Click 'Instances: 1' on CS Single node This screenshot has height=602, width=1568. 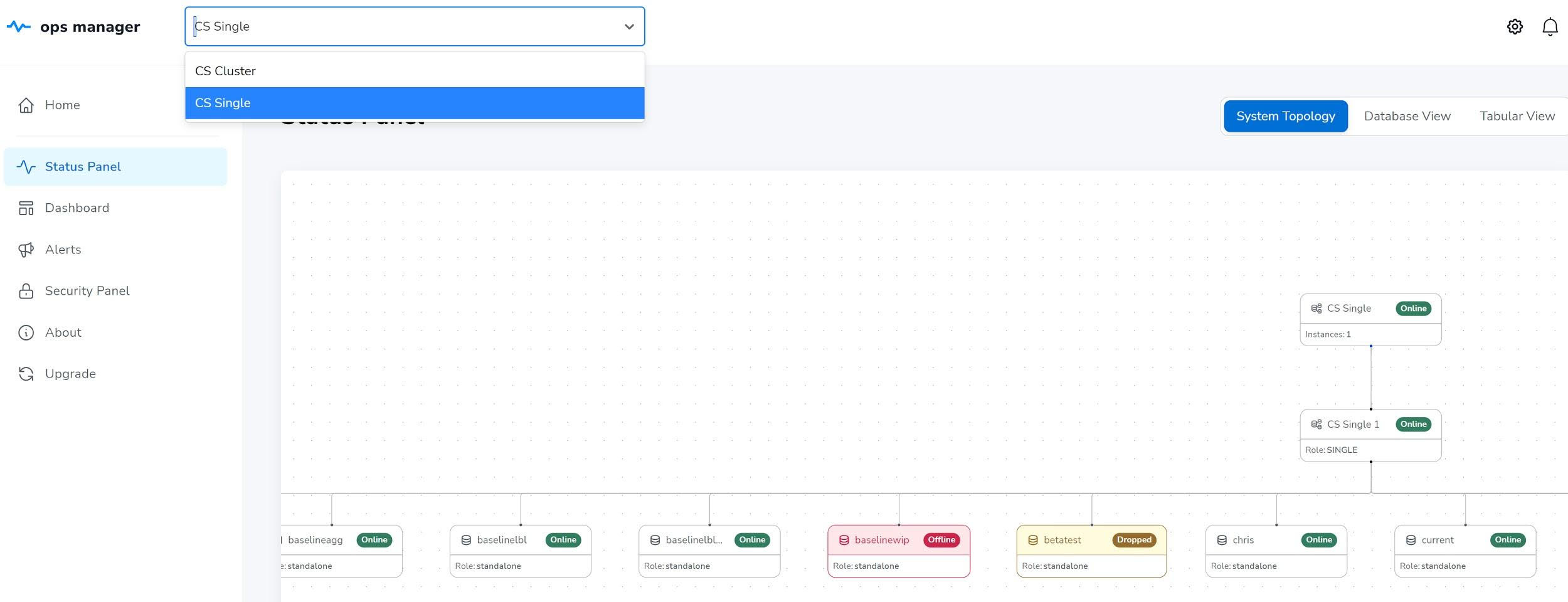1328,334
